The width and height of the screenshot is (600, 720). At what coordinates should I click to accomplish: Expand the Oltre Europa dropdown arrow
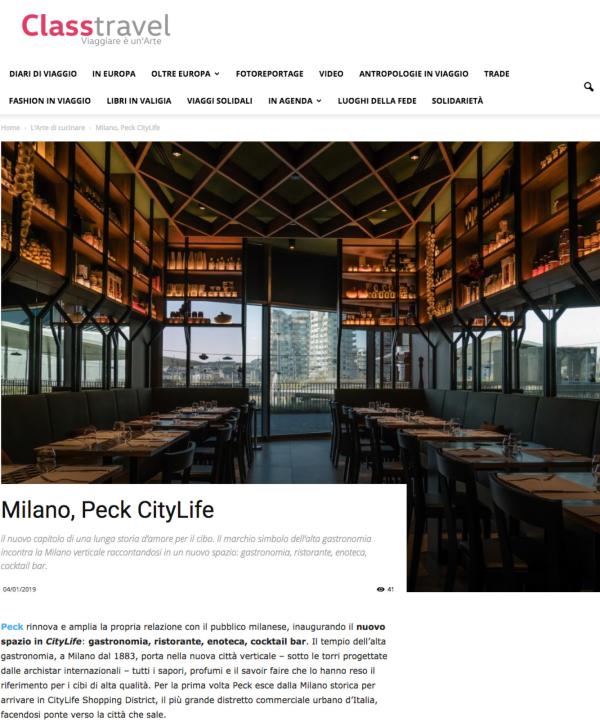[217, 73]
